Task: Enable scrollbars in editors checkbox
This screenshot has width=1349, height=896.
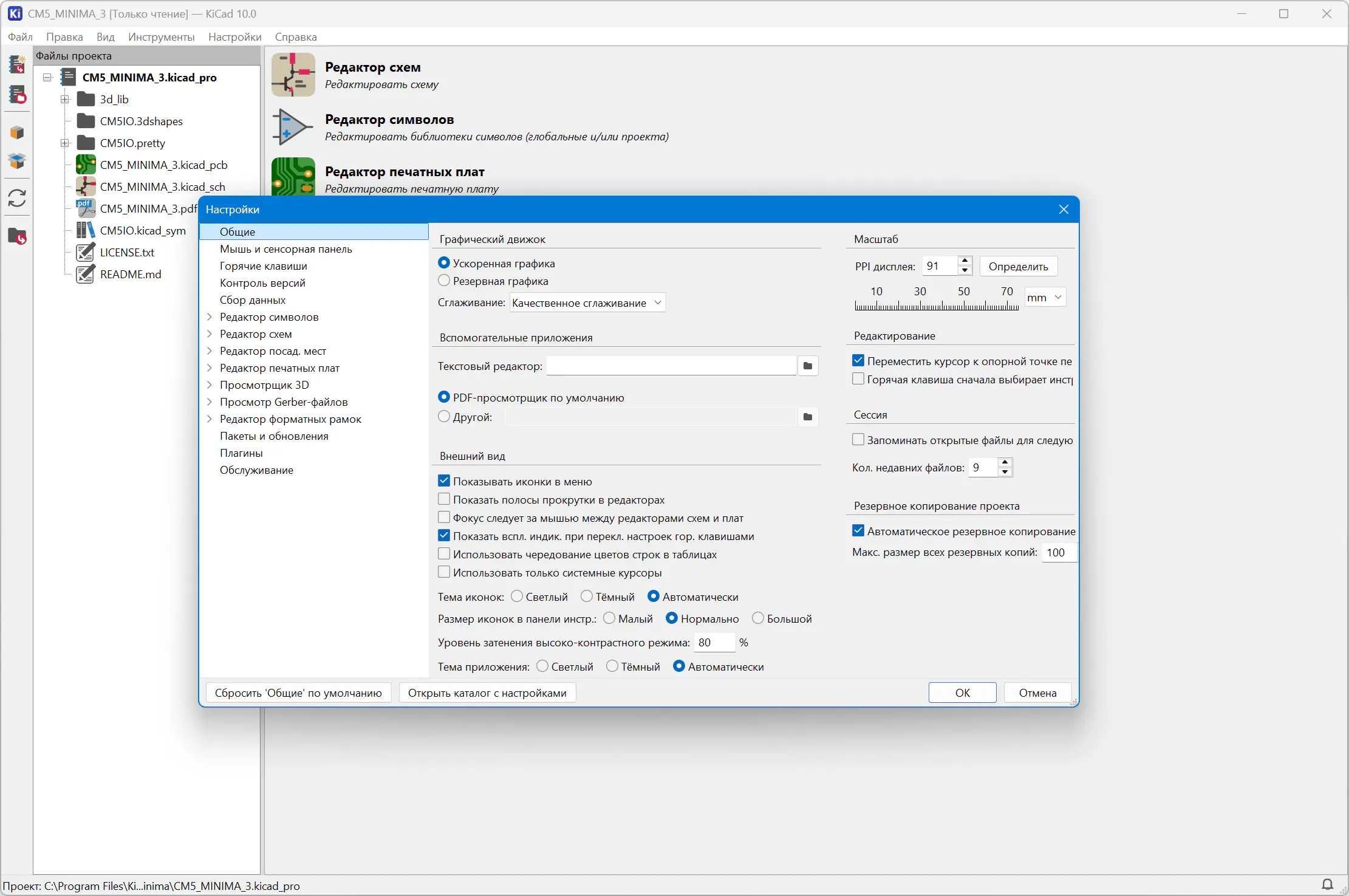Action: click(x=444, y=499)
